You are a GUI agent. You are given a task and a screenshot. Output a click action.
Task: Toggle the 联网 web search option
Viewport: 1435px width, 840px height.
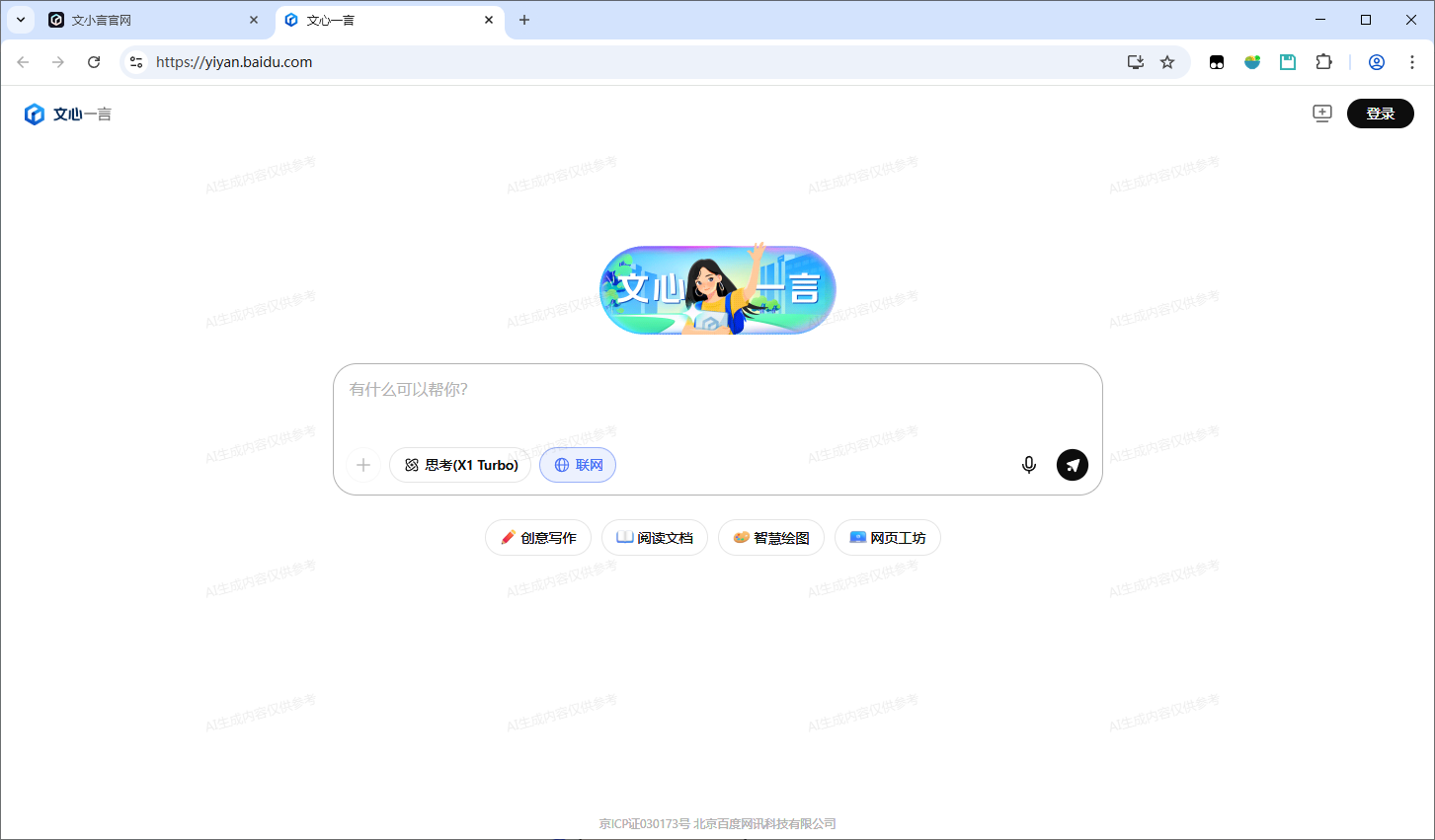[578, 465]
